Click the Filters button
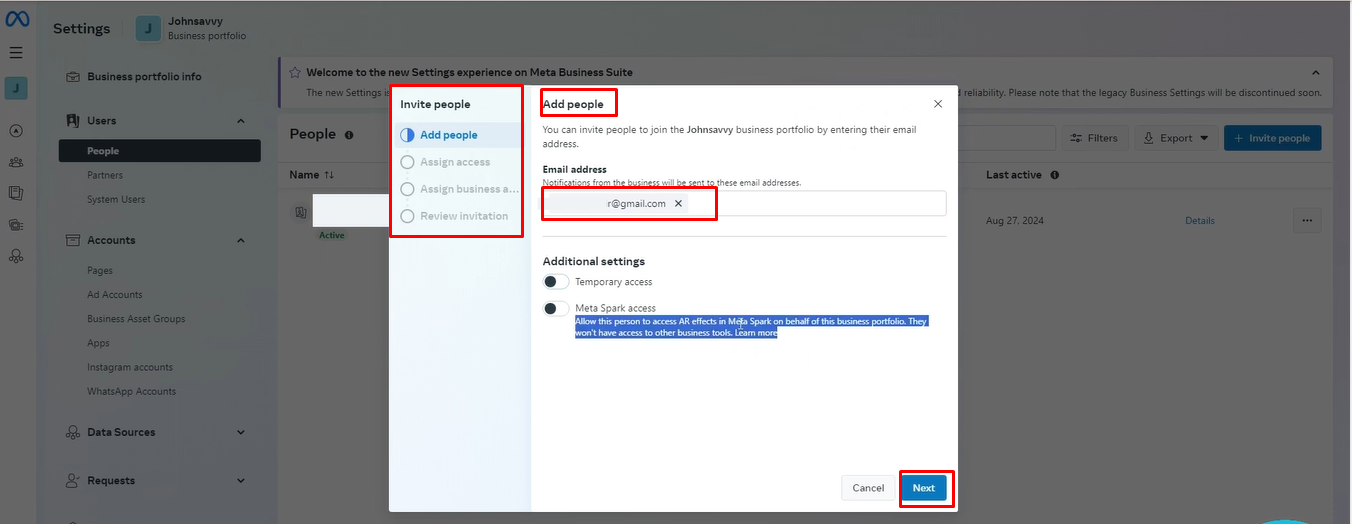This screenshot has height=524, width=1352. tap(1095, 138)
